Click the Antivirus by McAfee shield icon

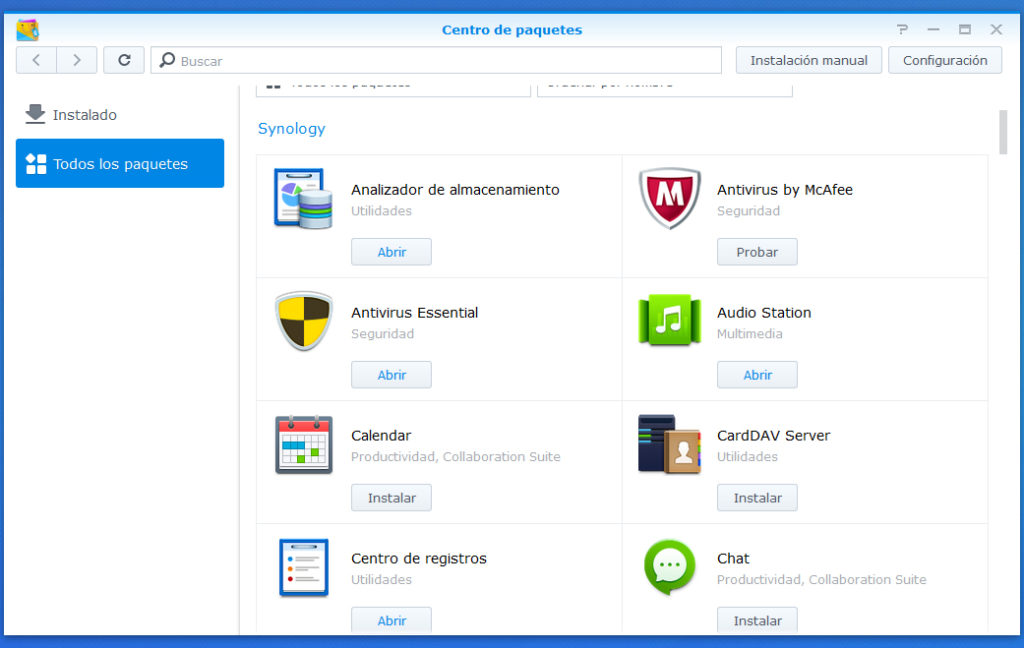[x=669, y=199]
